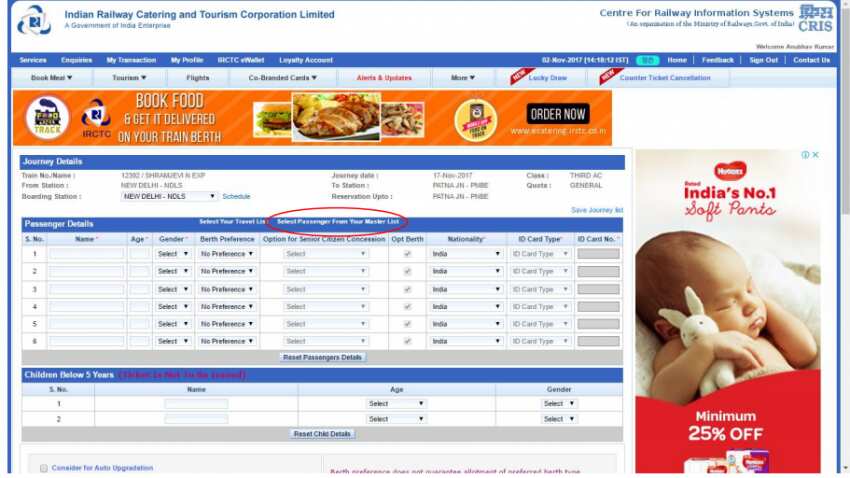The image size is (850, 478).
Task: Open Nationality dropdown for passenger 1
Action: (466, 254)
